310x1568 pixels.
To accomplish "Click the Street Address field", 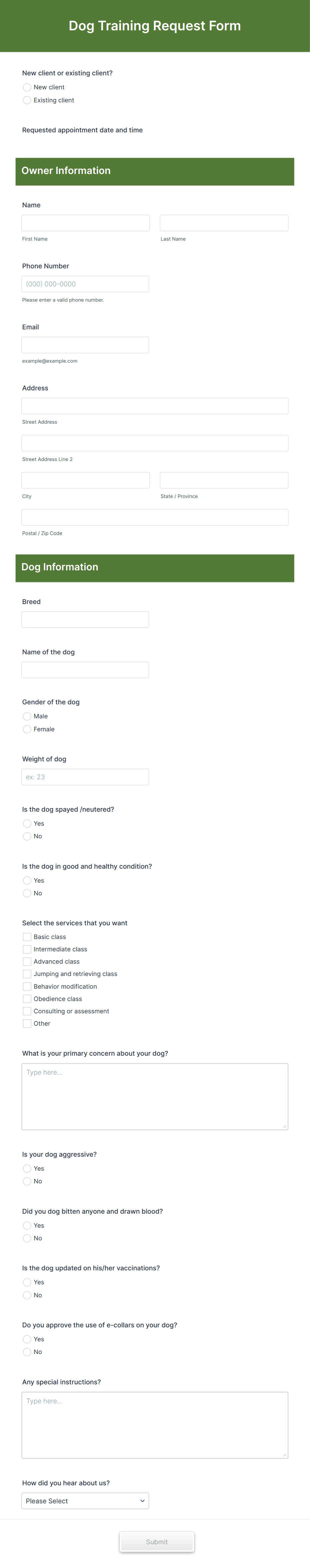I will 155,406.
